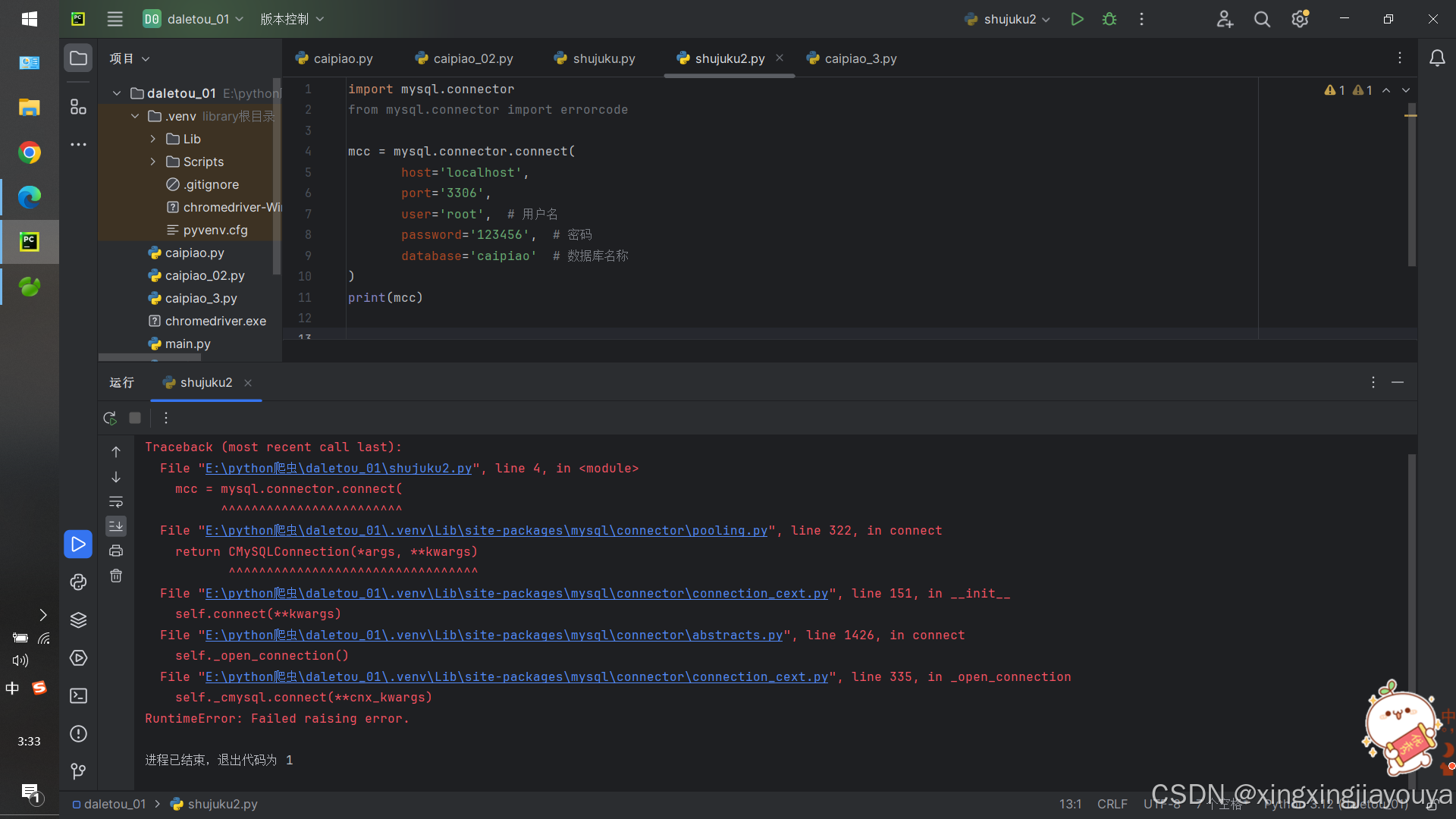This screenshot has height=819, width=1456.
Task: Start debugging with the bug icon
Action: 1109,19
